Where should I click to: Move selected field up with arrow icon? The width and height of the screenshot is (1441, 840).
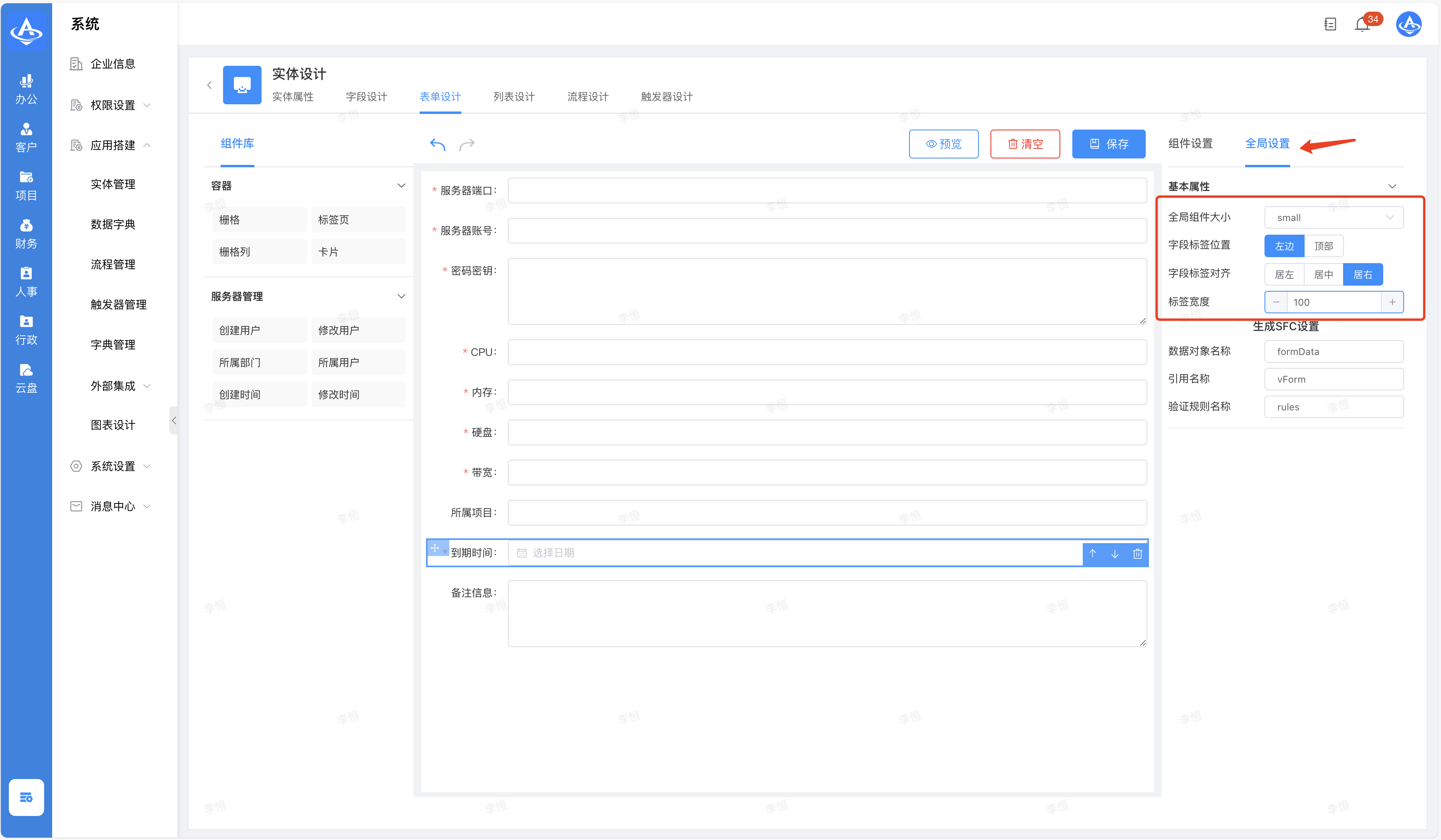pos(1092,554)
